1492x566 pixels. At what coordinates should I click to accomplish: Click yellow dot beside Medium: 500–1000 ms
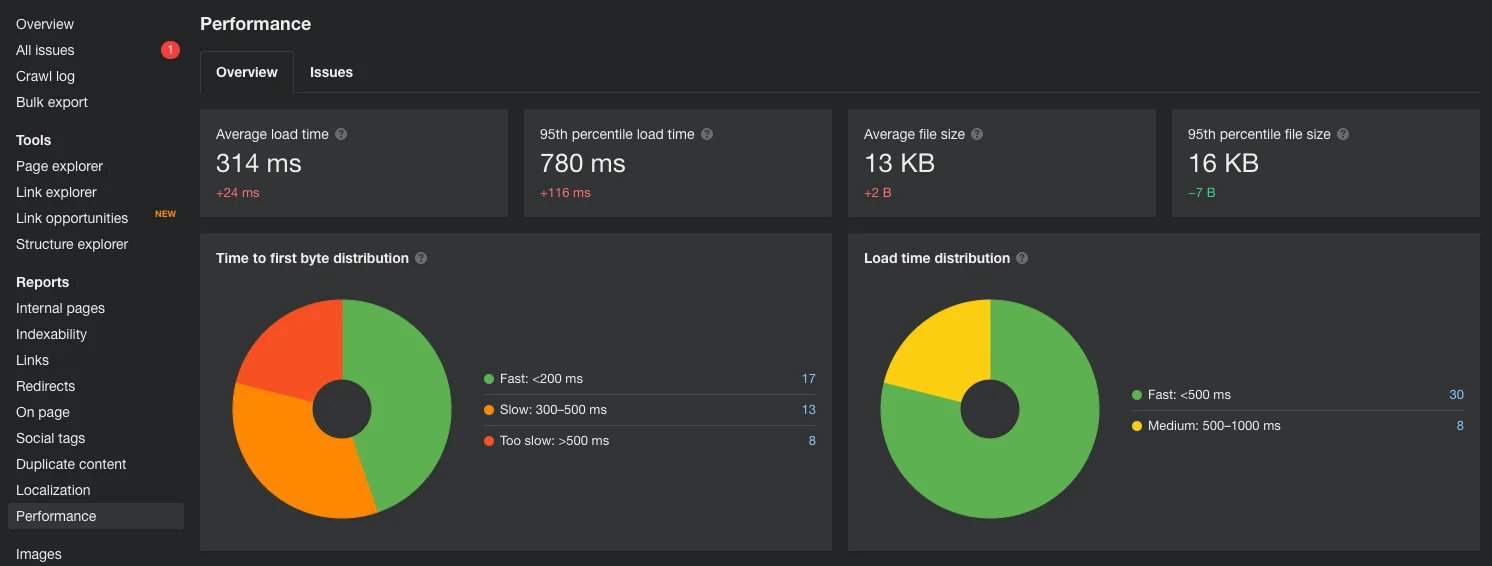[x=1137, y=426]
